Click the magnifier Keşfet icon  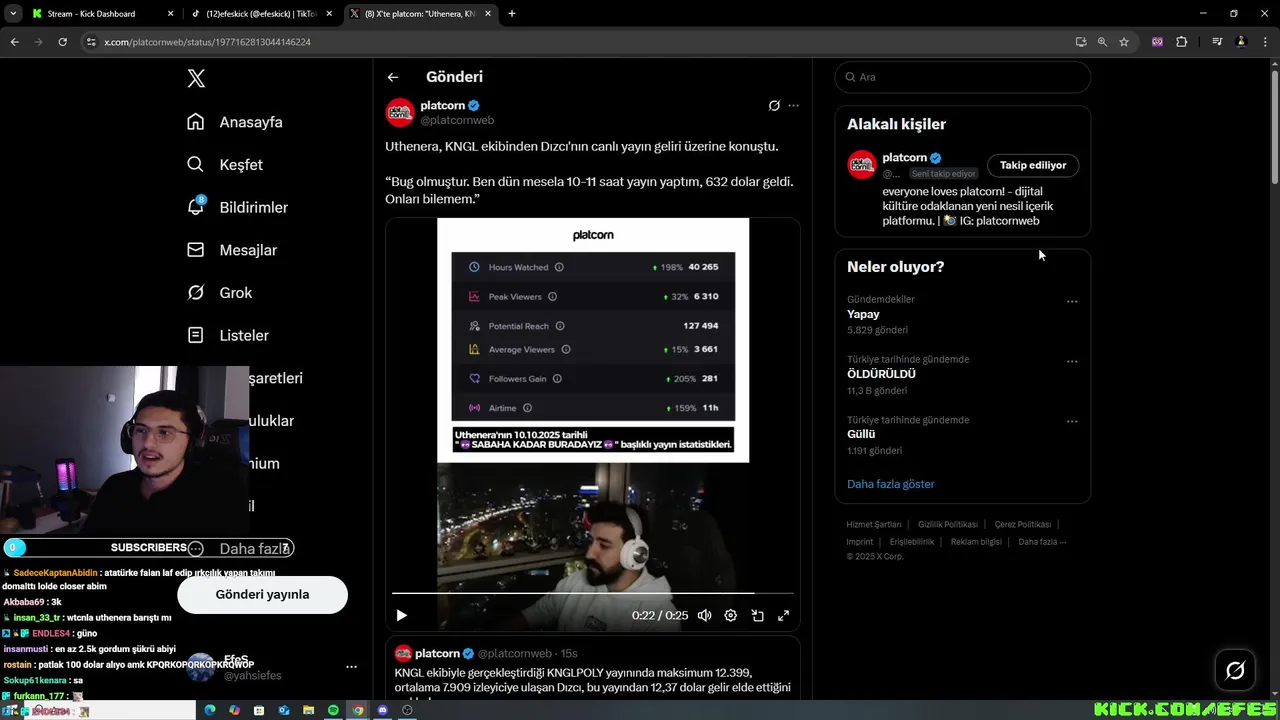196,164
